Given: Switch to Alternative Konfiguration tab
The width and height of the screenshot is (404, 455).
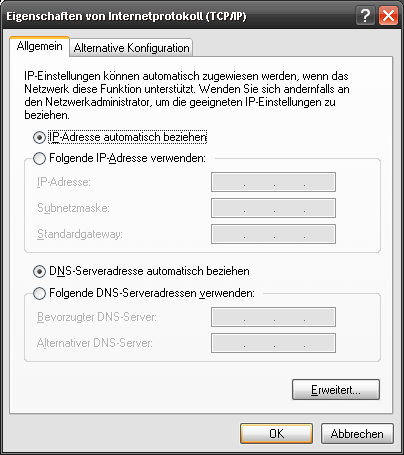Looking at the screenshot, I should point(131,48).
